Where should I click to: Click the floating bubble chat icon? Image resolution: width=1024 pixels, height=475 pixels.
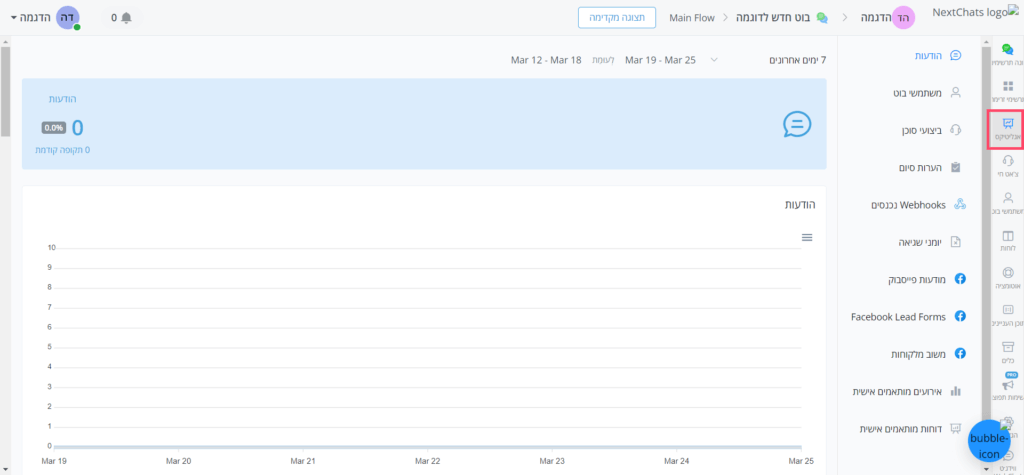pyautogui.click(x=988, y=441)
